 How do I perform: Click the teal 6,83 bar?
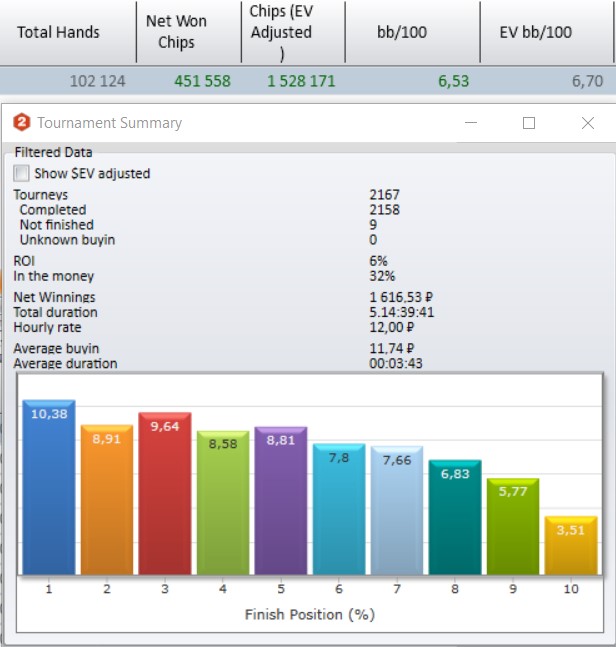[x=455, y=517]
